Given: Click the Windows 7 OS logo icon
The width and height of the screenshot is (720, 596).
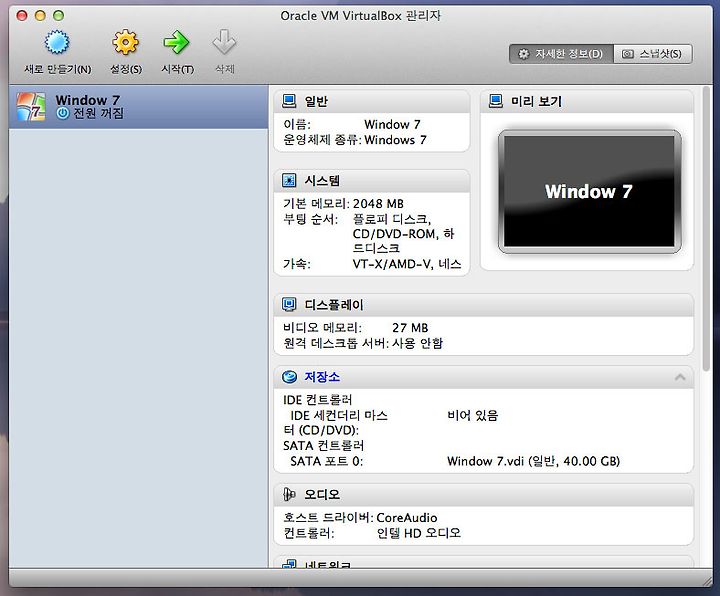Looking at the screenshot, I should pos(31,107).
